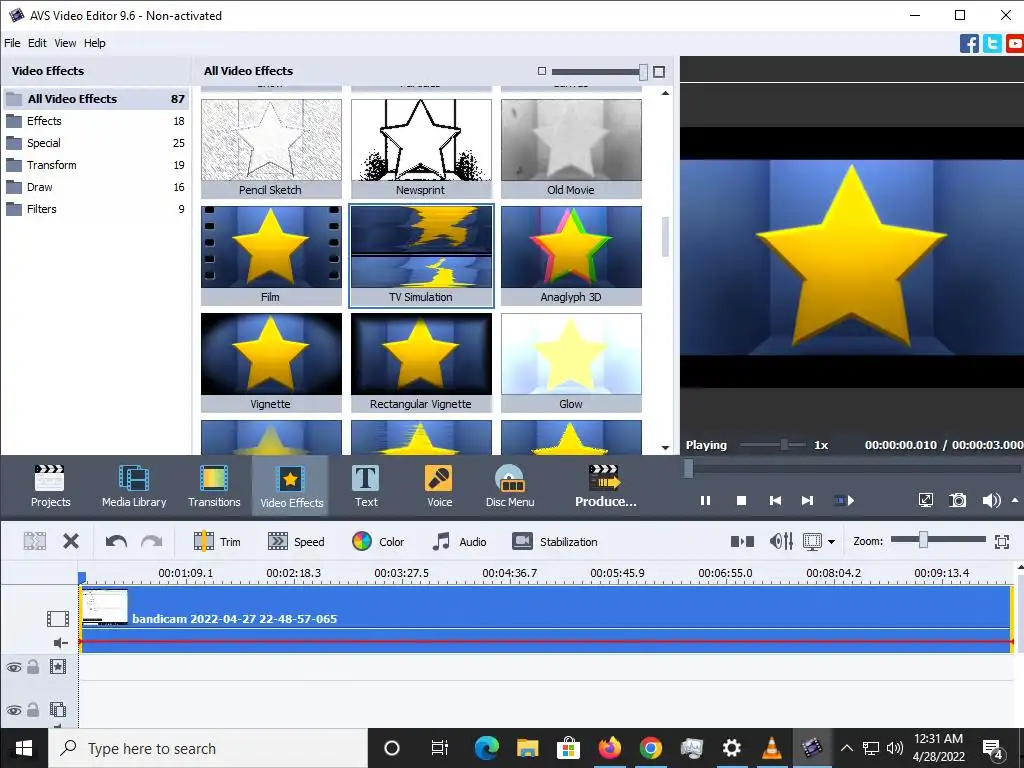The height and width of the screenshot is (768, 1024).
Task: Open the Media Library
Action: (x=134, y=486)
